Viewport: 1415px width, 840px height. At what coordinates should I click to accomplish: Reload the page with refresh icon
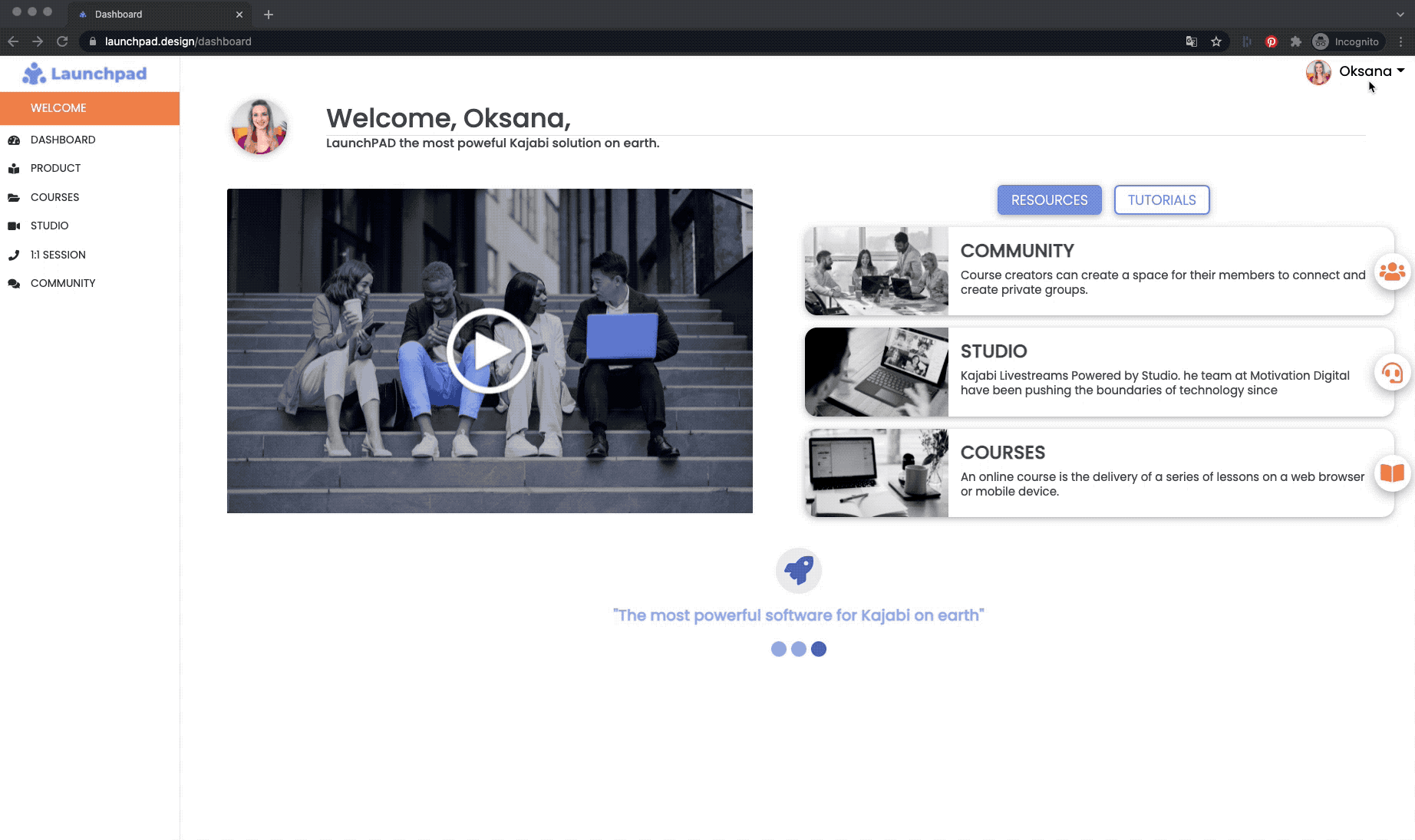[x=62, y=41]
